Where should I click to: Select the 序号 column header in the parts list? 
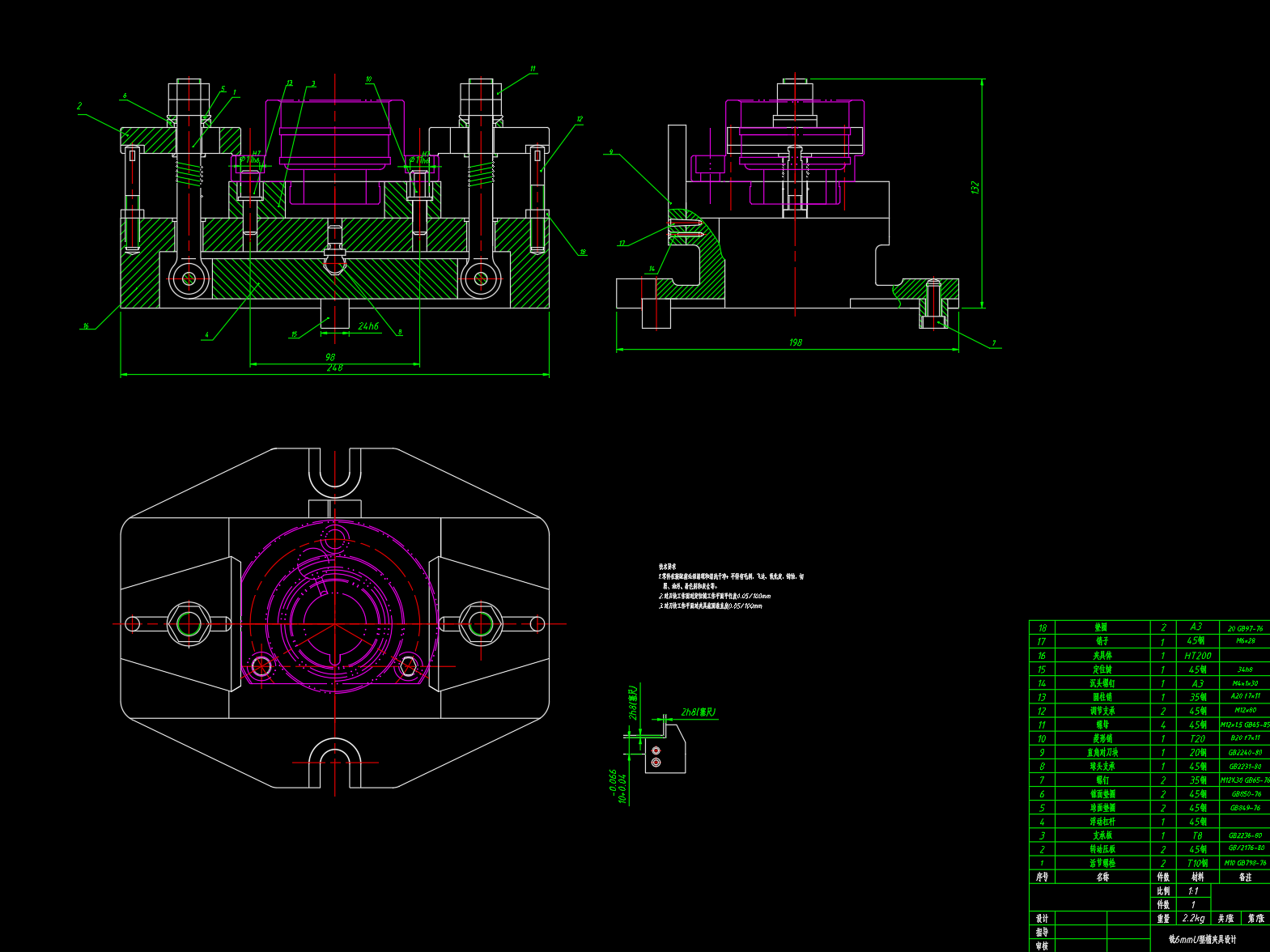coord(1042,877)
